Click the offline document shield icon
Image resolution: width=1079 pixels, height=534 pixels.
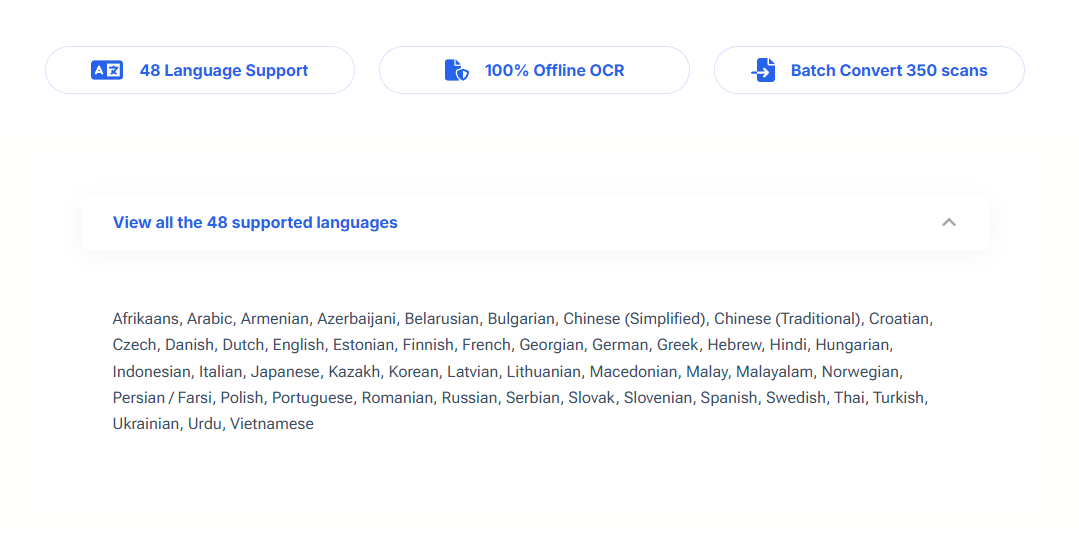(x=456, y=70)
